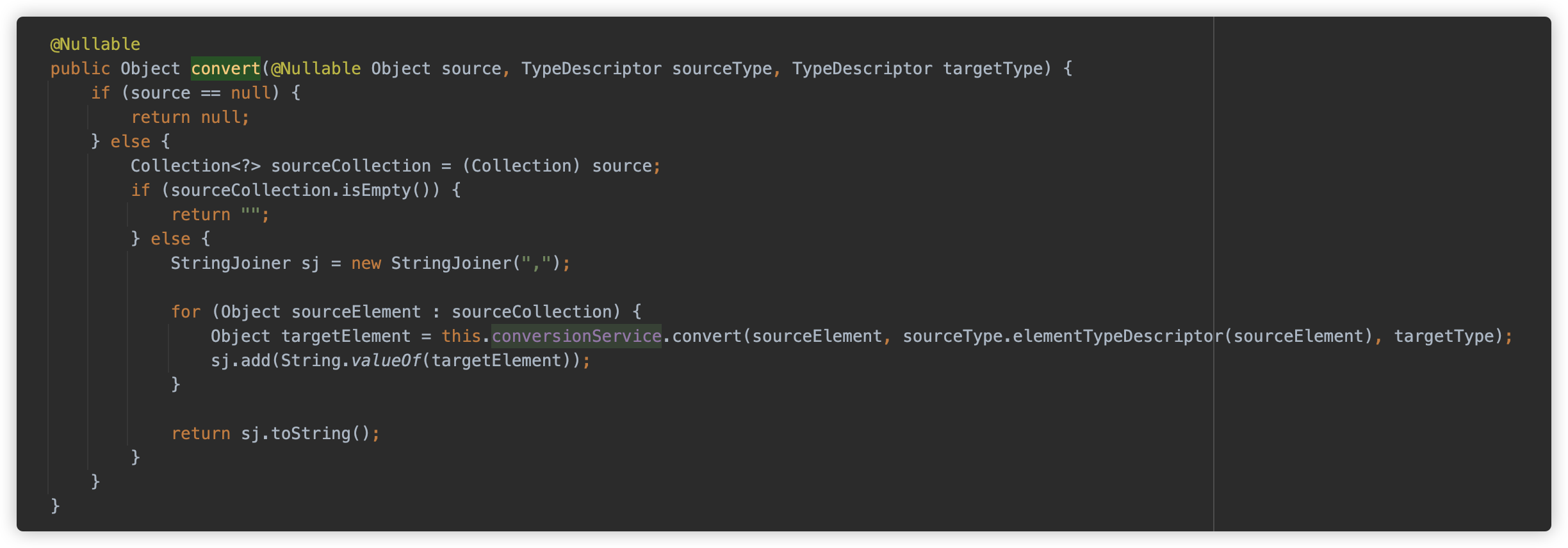Click the 'public' keyword of the method
Image resolution: width=1568 pixels, height=548 pixels.
(x=80, y=68)
